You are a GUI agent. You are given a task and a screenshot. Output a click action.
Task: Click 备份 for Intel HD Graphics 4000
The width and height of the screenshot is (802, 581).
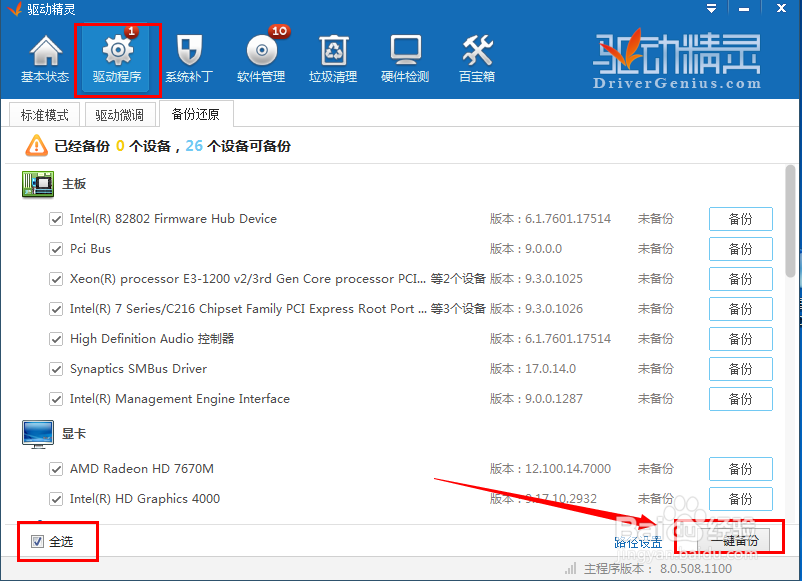(x=741, y=499)
